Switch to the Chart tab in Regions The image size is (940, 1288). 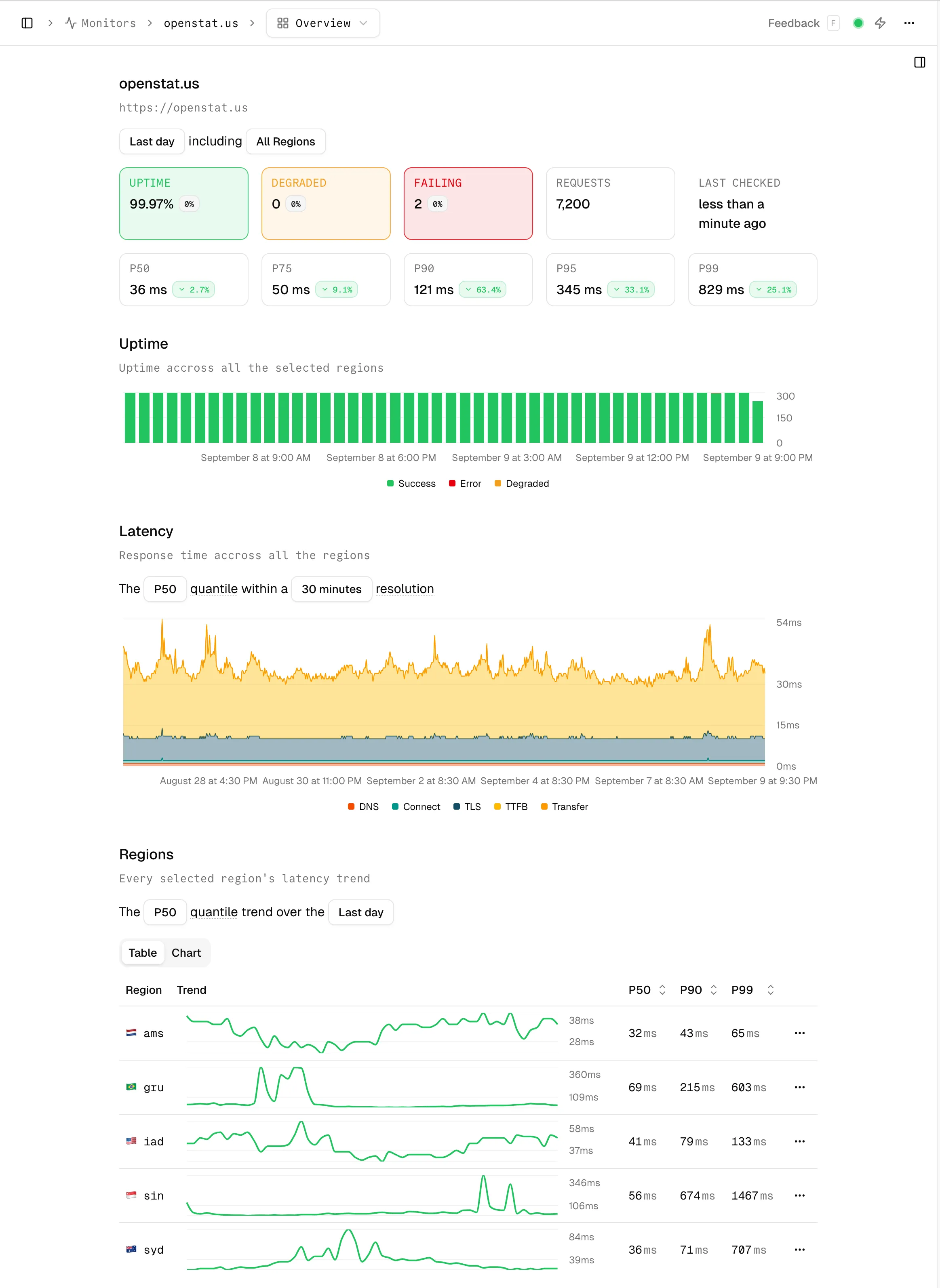(186, 953)
